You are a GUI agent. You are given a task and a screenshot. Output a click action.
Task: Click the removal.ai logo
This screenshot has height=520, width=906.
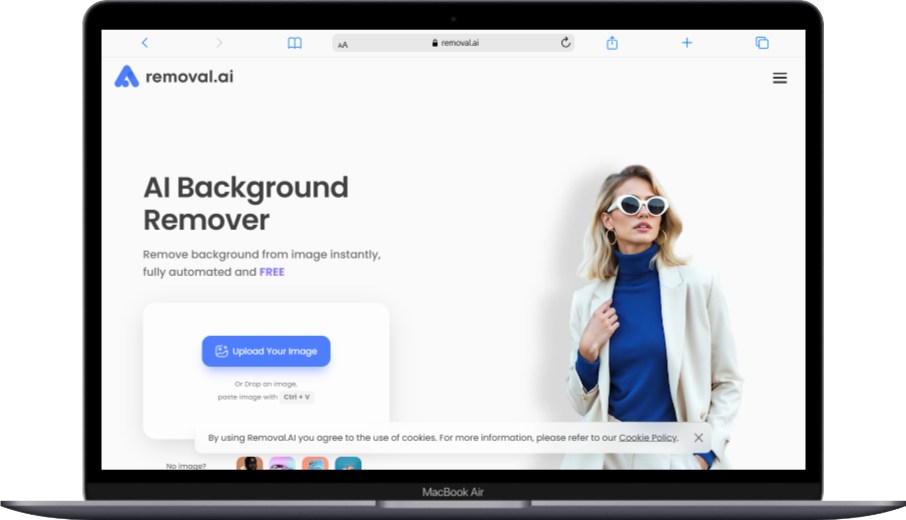(174, 77)
